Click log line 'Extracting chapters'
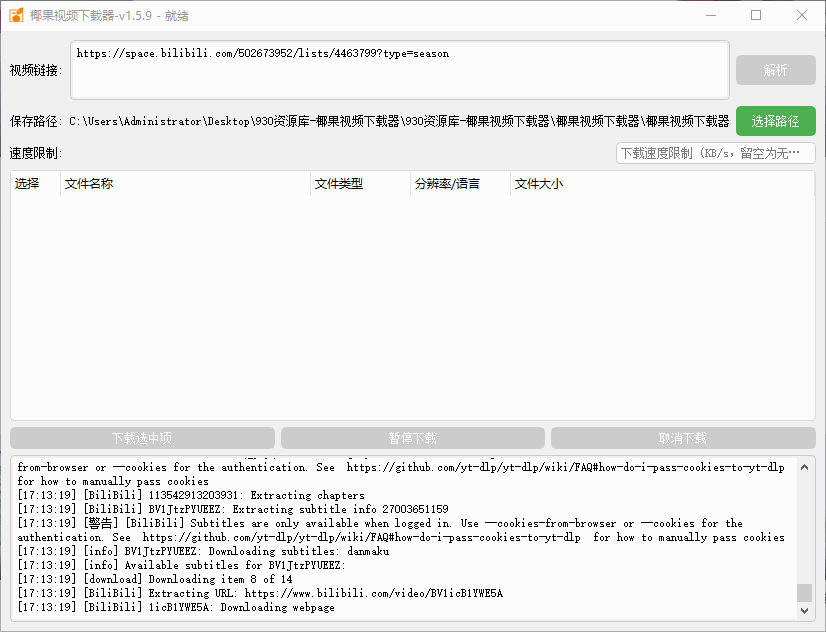The height and width of the screenshot is (632, 826). tap(191, 495)
